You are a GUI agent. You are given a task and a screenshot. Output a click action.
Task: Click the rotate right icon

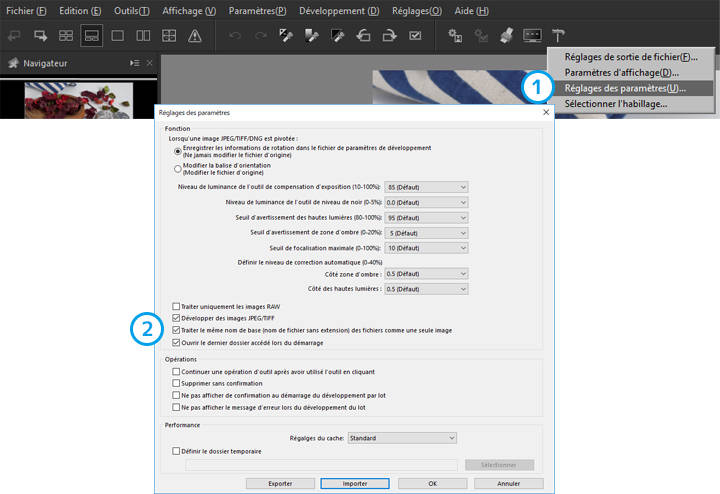coord(389,36)
